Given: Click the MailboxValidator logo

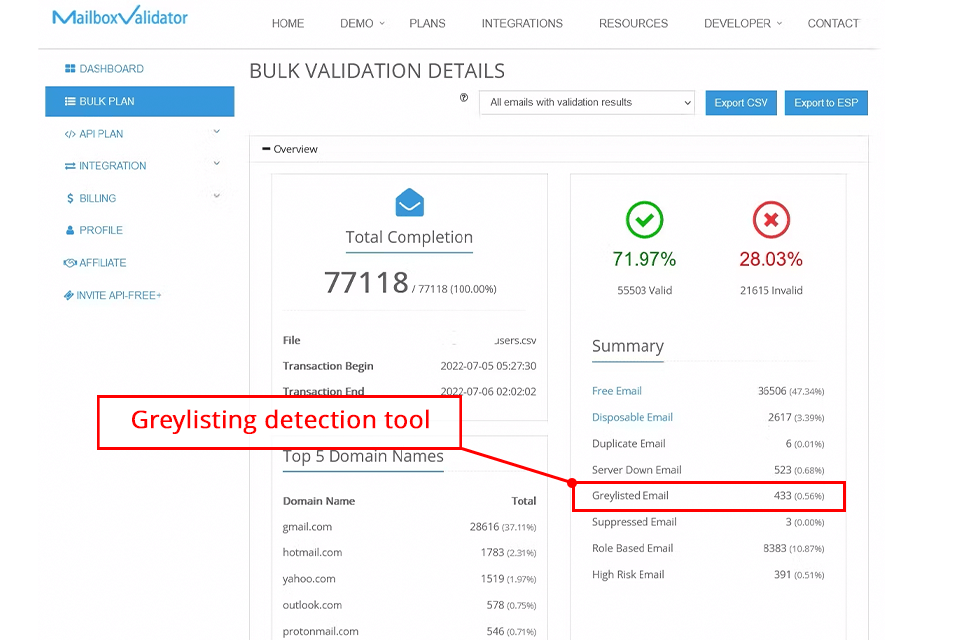Looking at the screenshot, I should tap(120, 16).
